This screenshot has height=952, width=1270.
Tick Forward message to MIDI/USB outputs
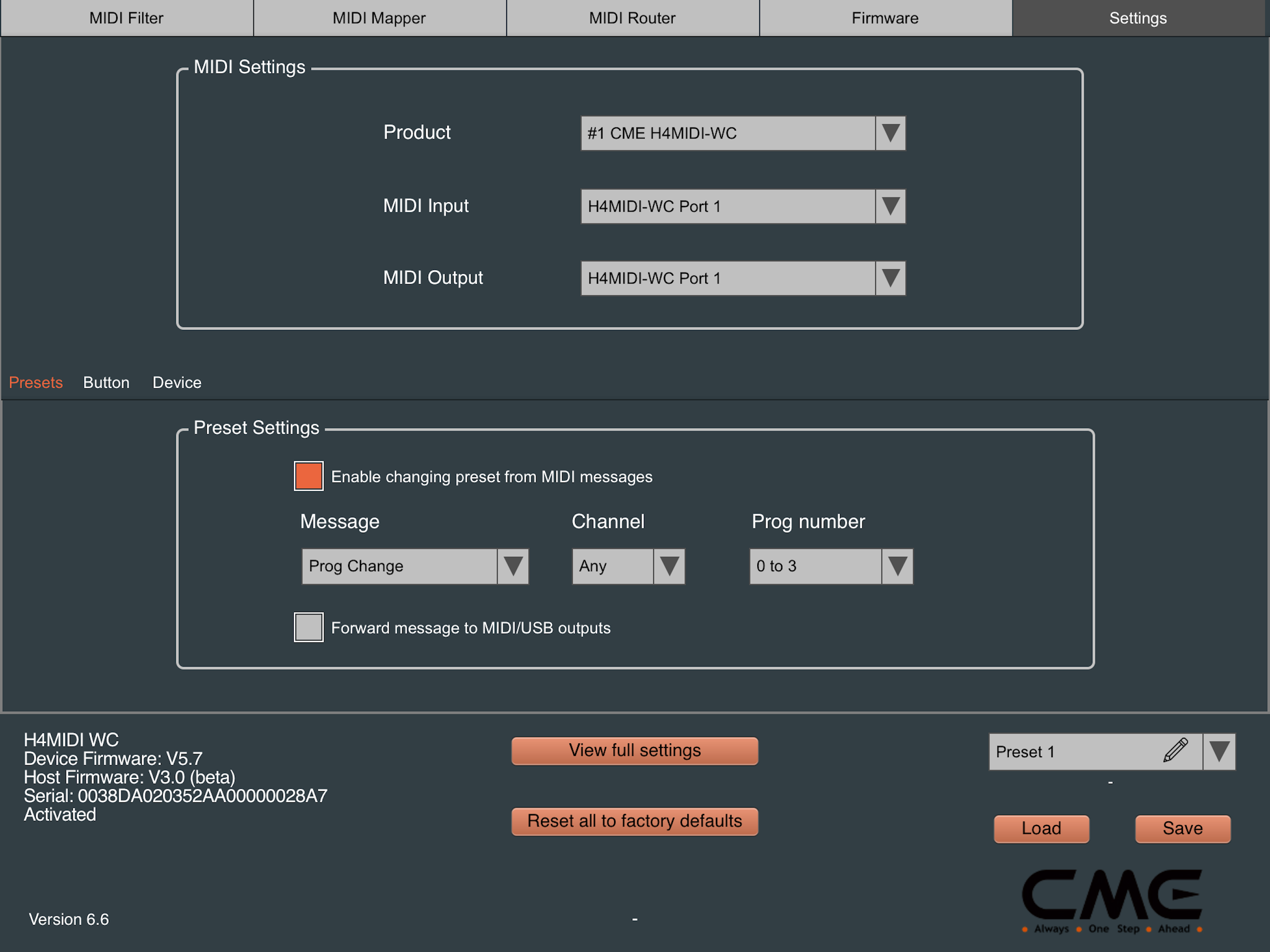[308, 627]
